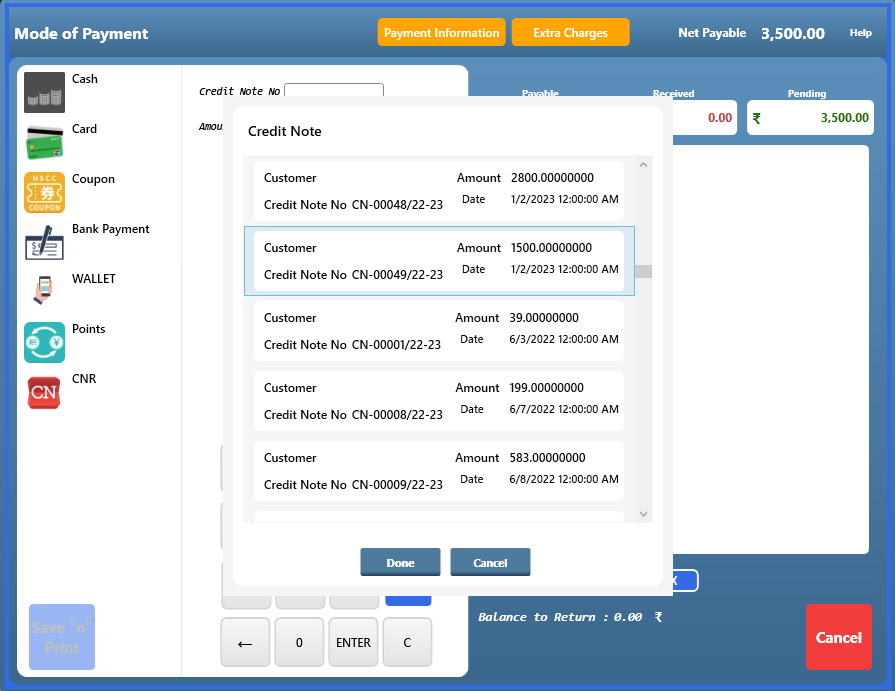Viewport: 895px width, 691px height.
Task: Click amount 2800.00000000
Action: click(x=552, y=178)
